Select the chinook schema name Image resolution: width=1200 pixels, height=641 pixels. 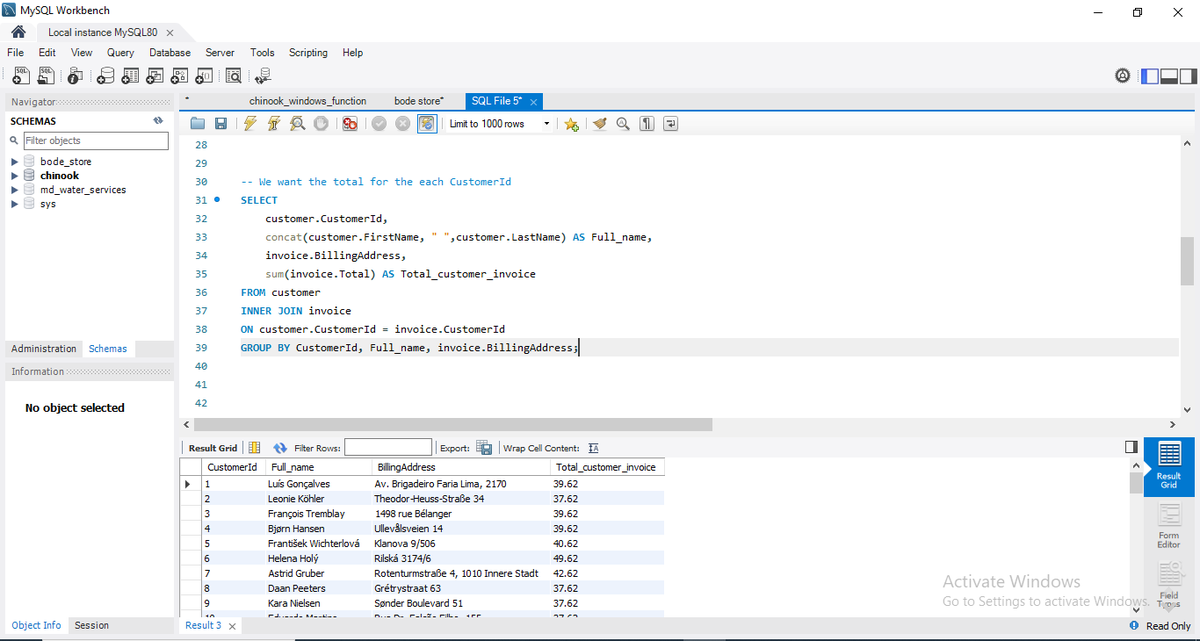(x=60, y=175)
